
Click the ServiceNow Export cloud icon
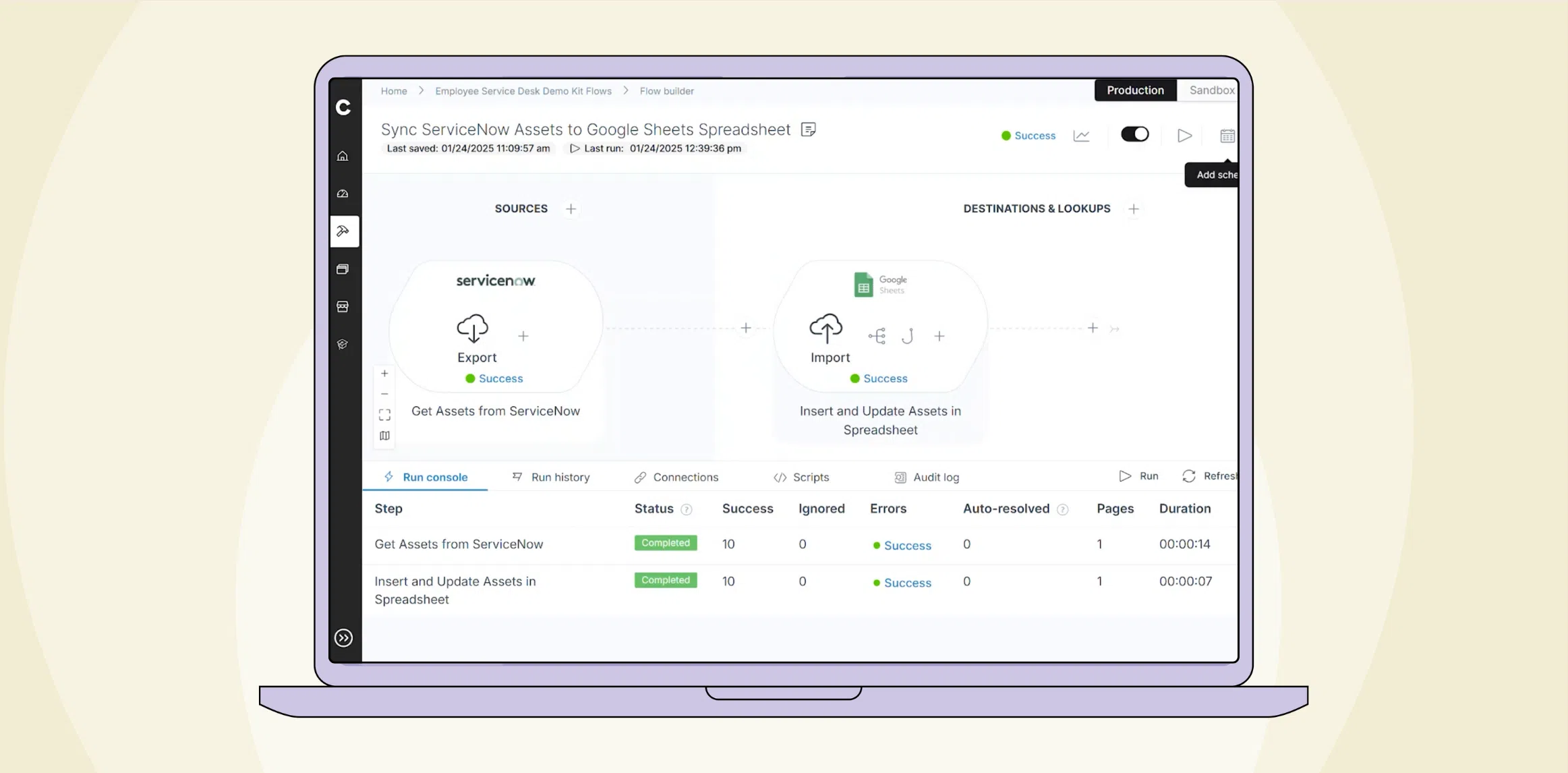tap(473, 328)
